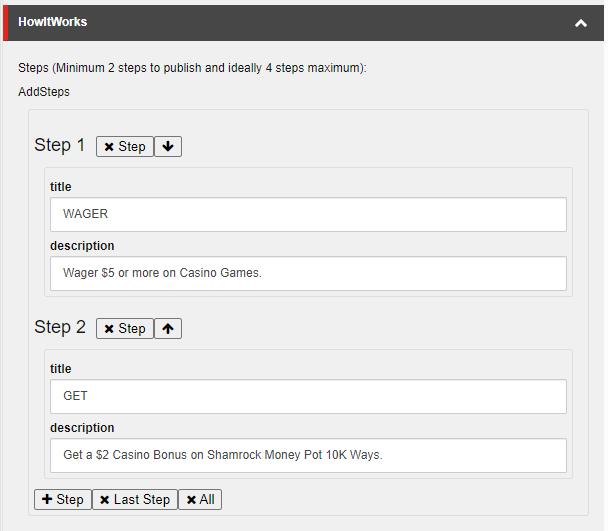The image size is (608, 531).
Task: Delete all steps with the All button
Action: pyautogui.click(x=200, y=500)
